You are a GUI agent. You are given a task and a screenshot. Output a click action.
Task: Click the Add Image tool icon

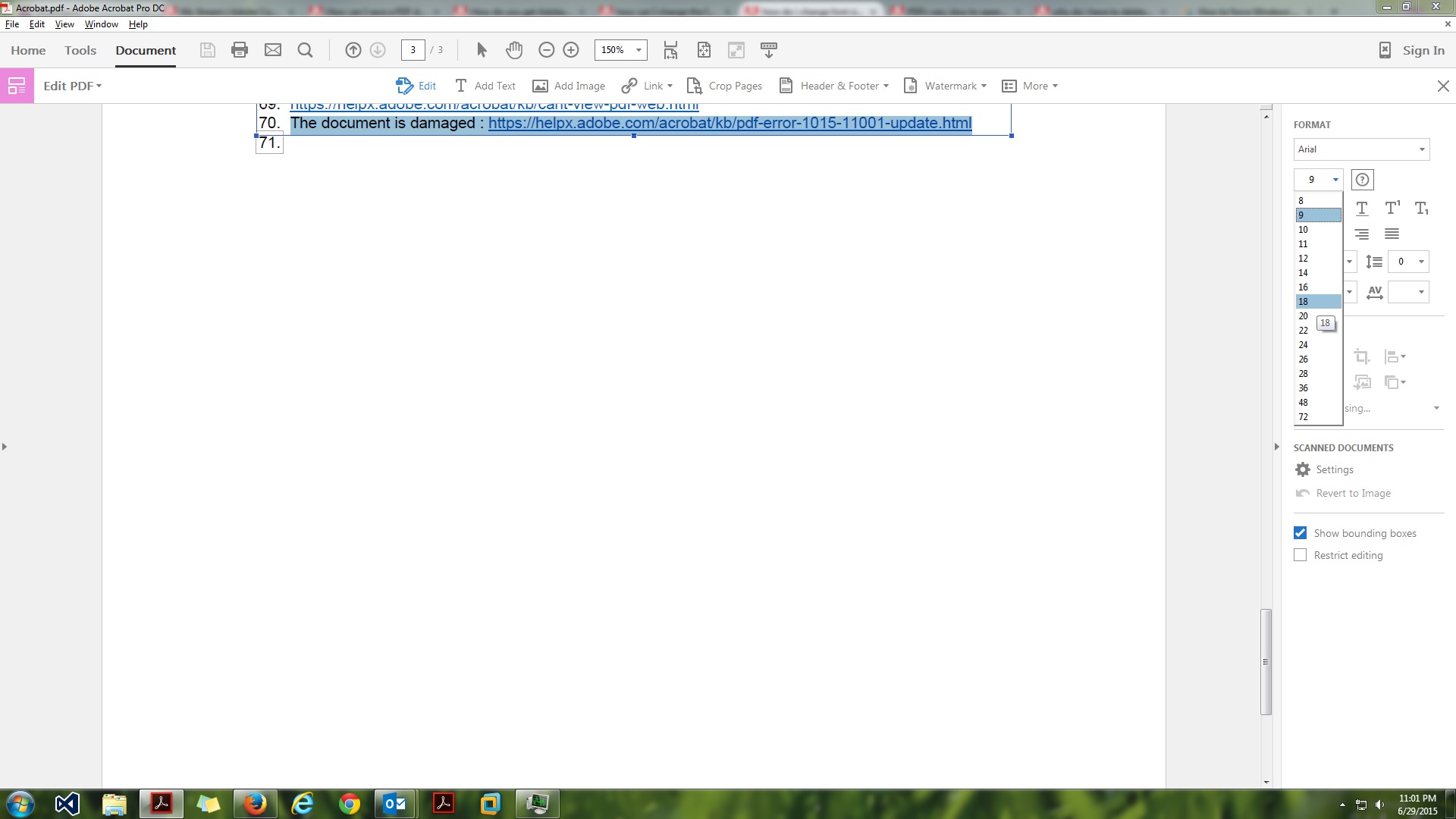[539, 86]
